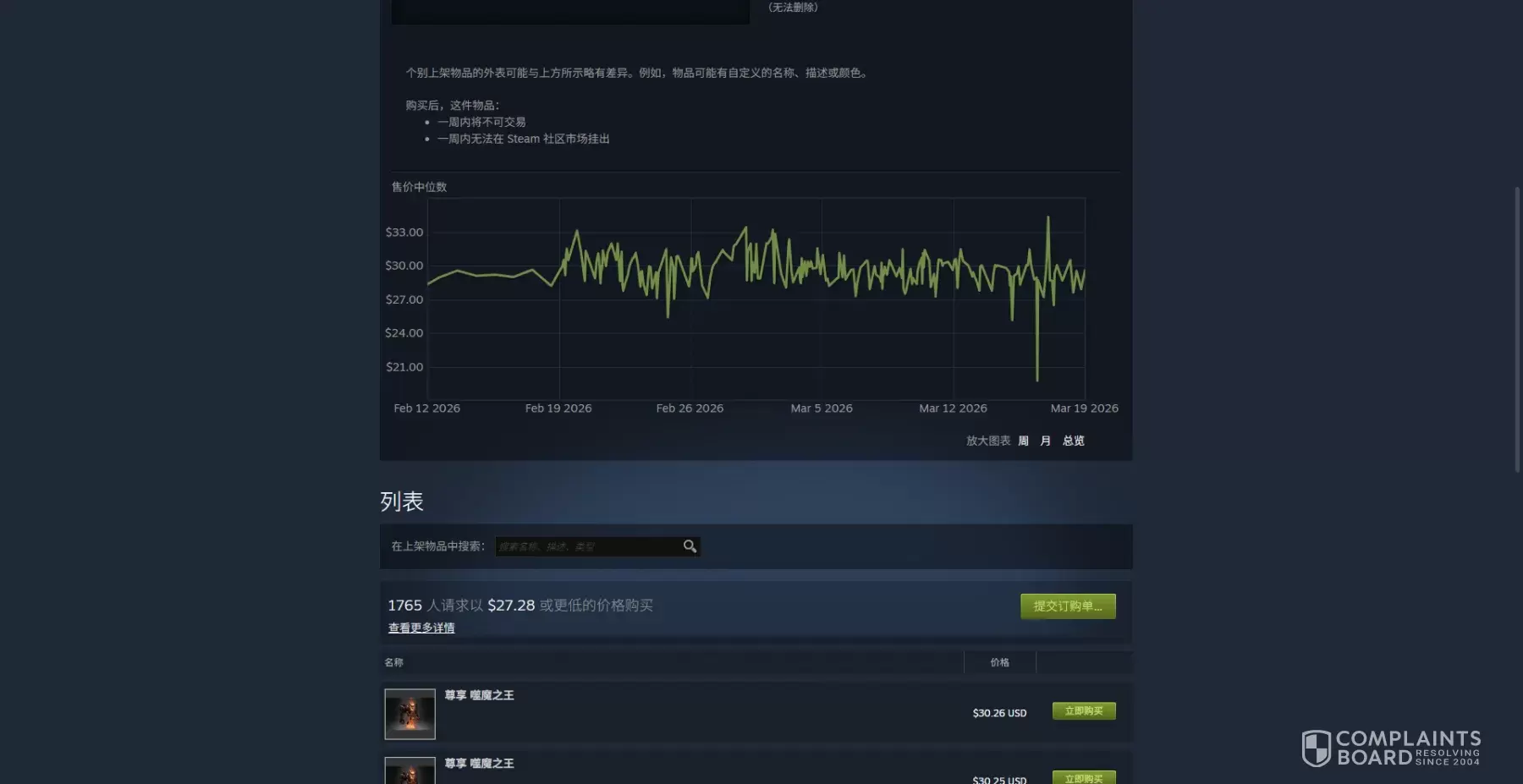Screen dimensions: 1523x784
Task: Click the Complaints Board watermark text
Action: (1408, 748)
